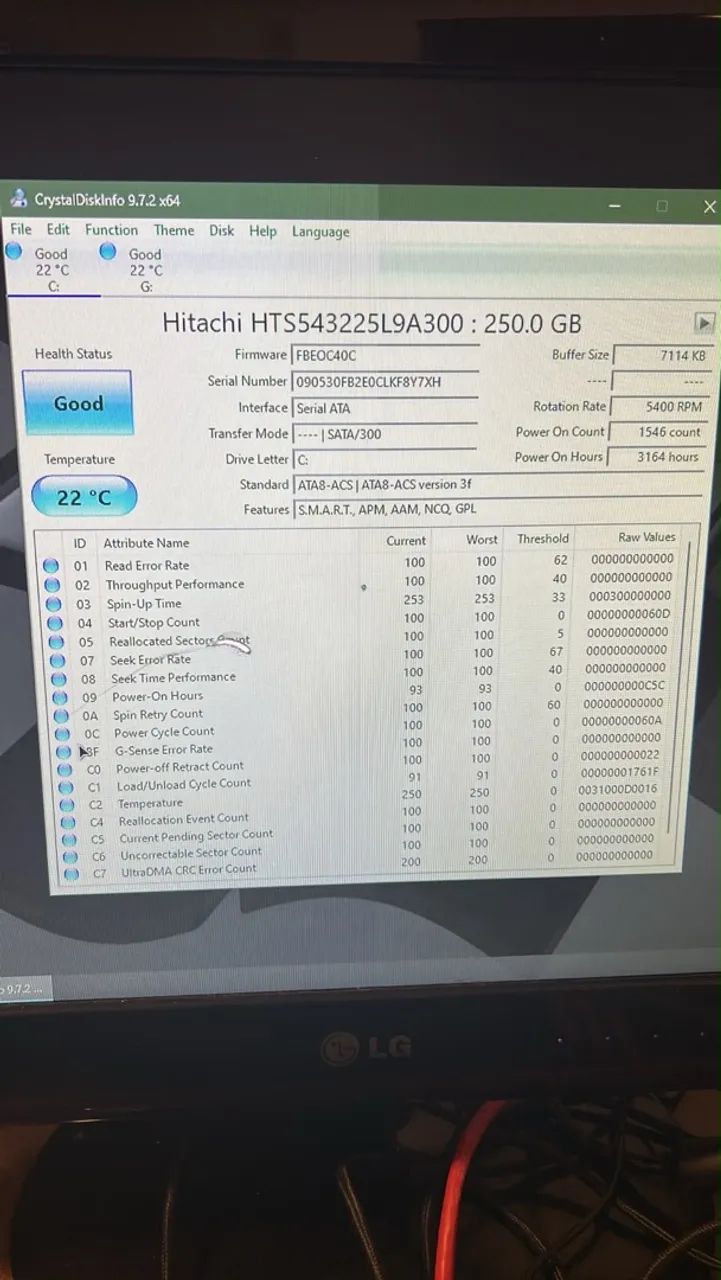This screenshot has height=1280, width=721.
Task: Click the status icon for Power Cycle Count
Action: pyautogui.click(x=63, y=734)
